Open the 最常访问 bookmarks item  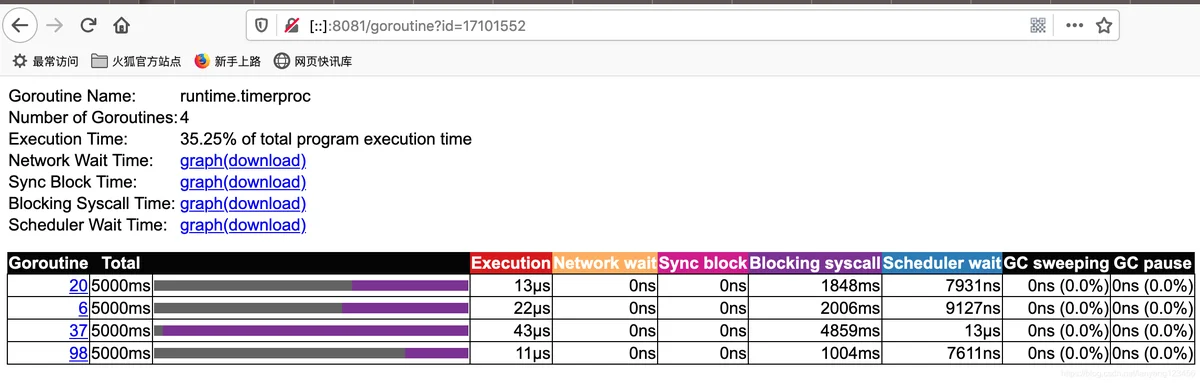pyautogui.click(x=45, y=61)
